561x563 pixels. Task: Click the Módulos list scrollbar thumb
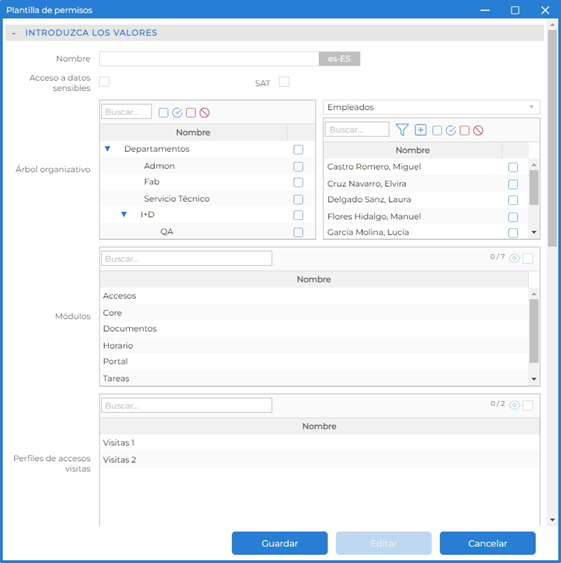[534, 331]
